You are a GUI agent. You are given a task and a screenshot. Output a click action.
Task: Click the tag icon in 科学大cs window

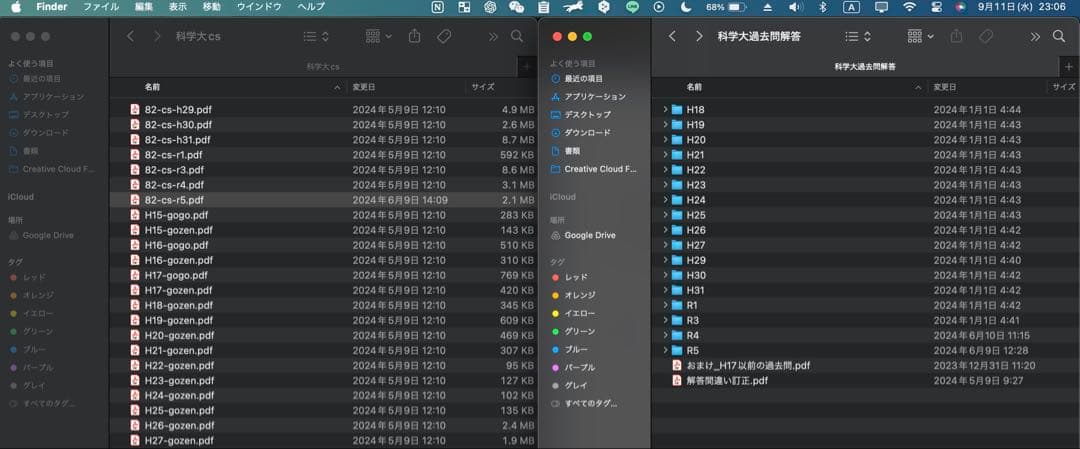coord(444,36)
